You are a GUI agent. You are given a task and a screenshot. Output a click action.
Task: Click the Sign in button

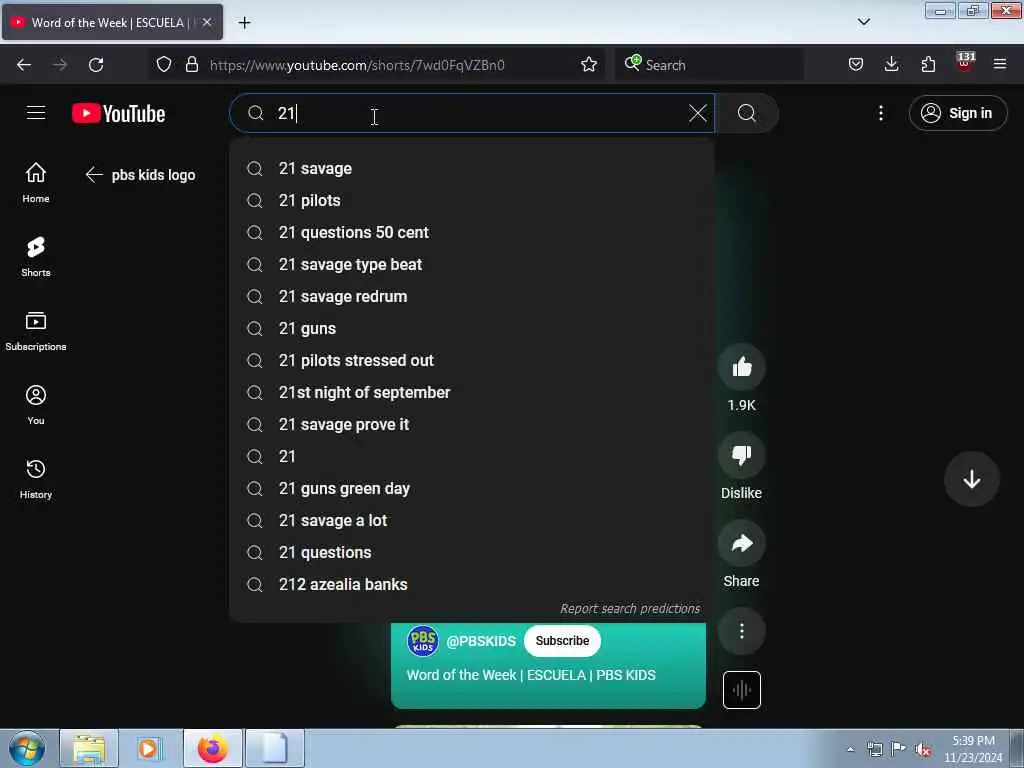(x=957, y=113)
